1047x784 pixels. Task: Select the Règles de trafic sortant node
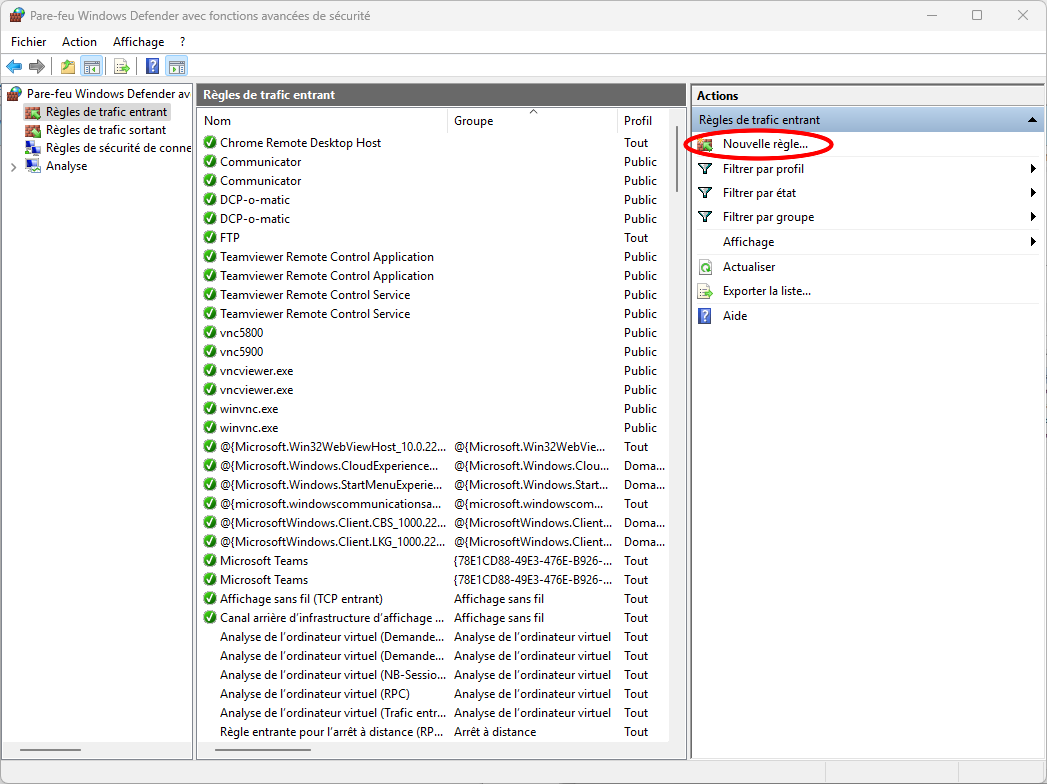[105, 130]
